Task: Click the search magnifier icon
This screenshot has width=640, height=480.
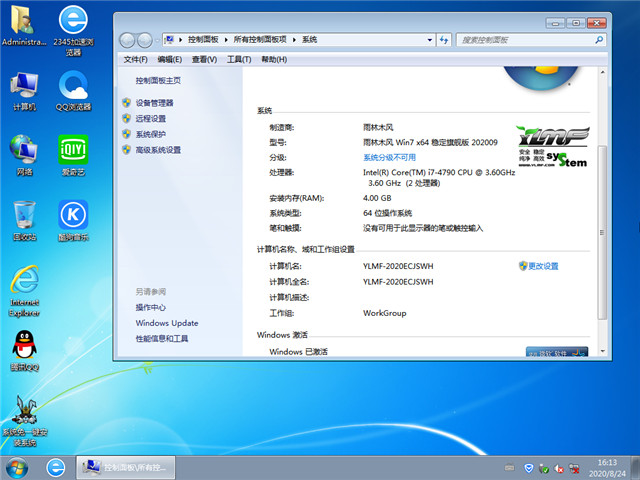Action: 598,40
